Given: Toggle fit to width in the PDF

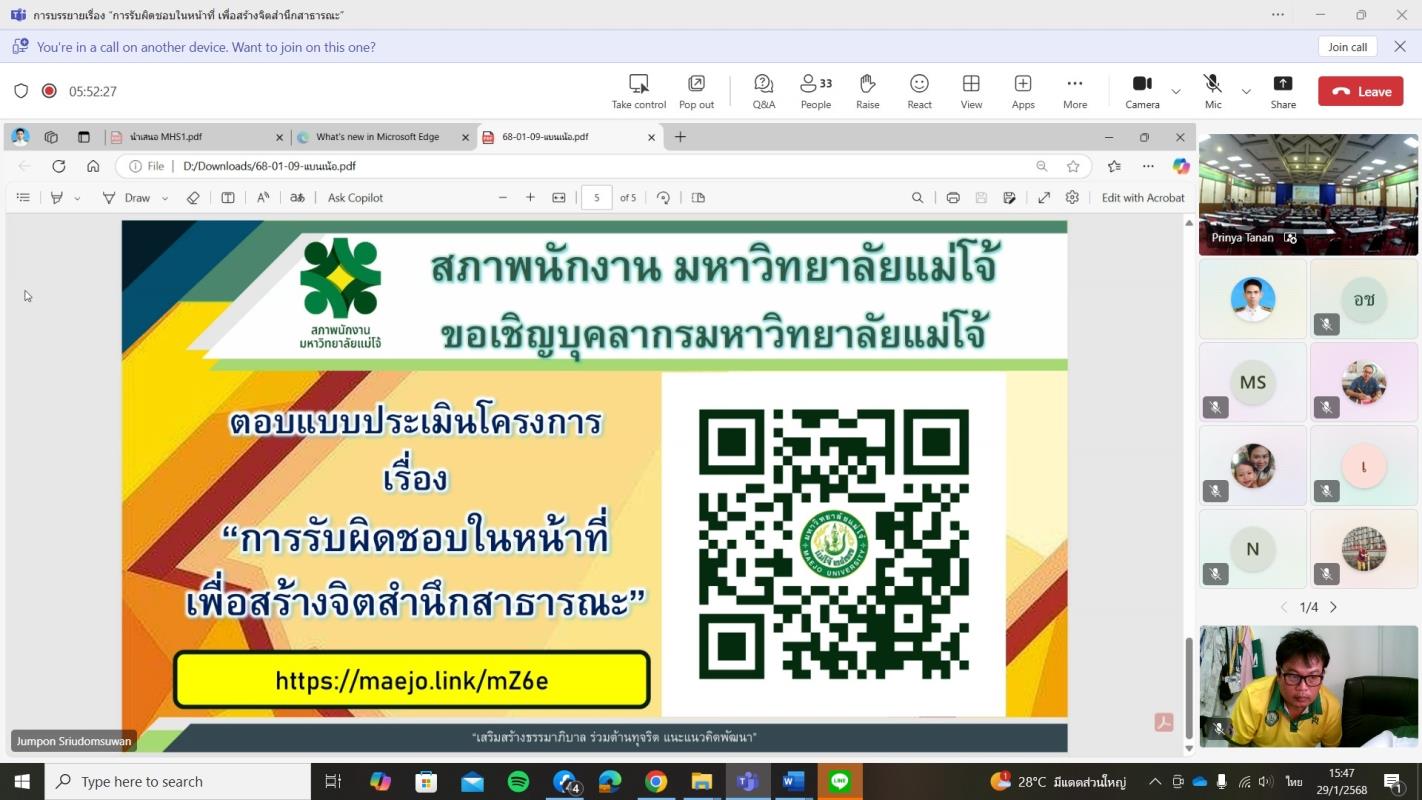Looking at the screenshot, I should 559,198.
